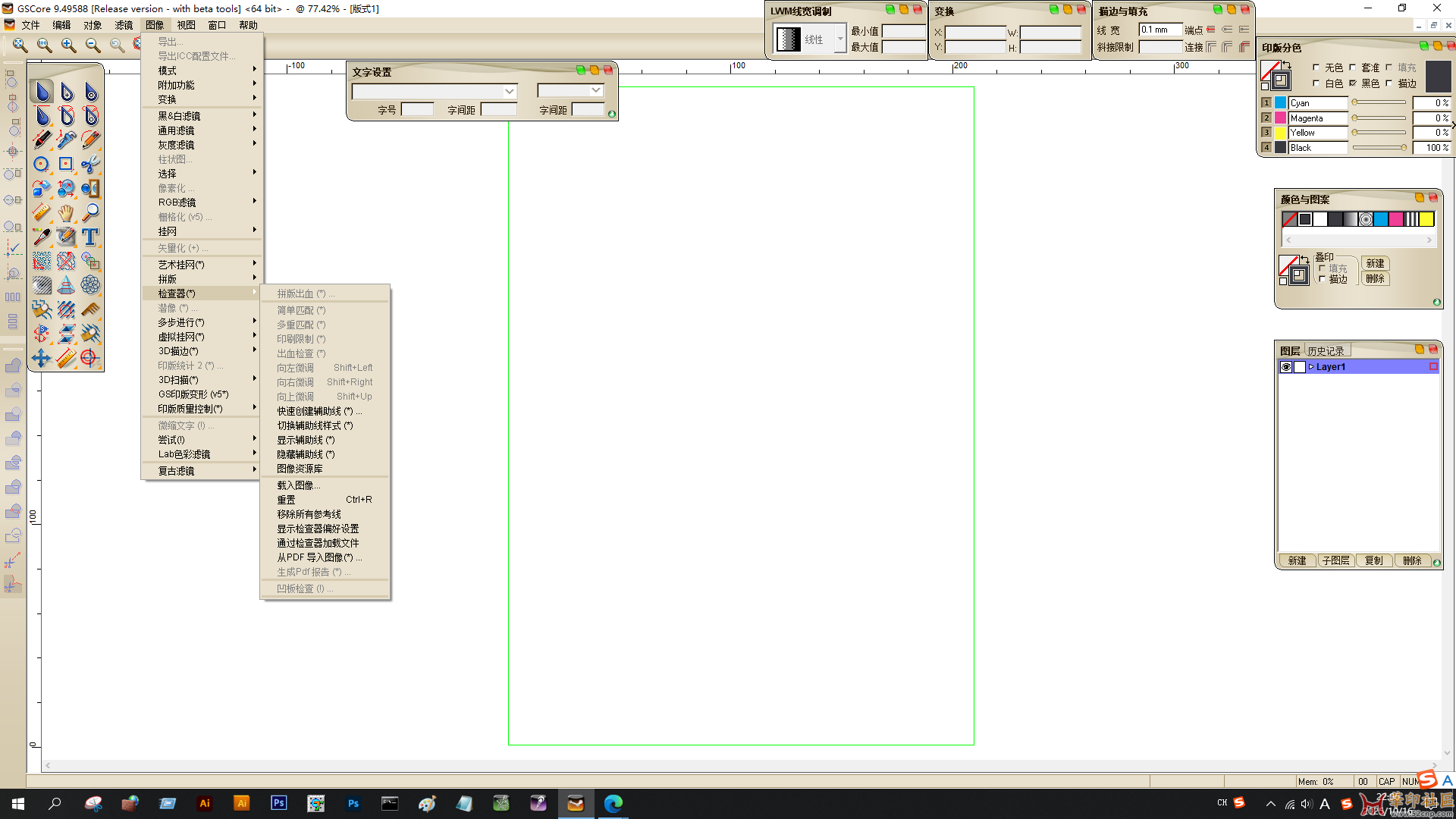
Task: Toggle Layer1 visibility eye icon
Action: [1286, 367]
